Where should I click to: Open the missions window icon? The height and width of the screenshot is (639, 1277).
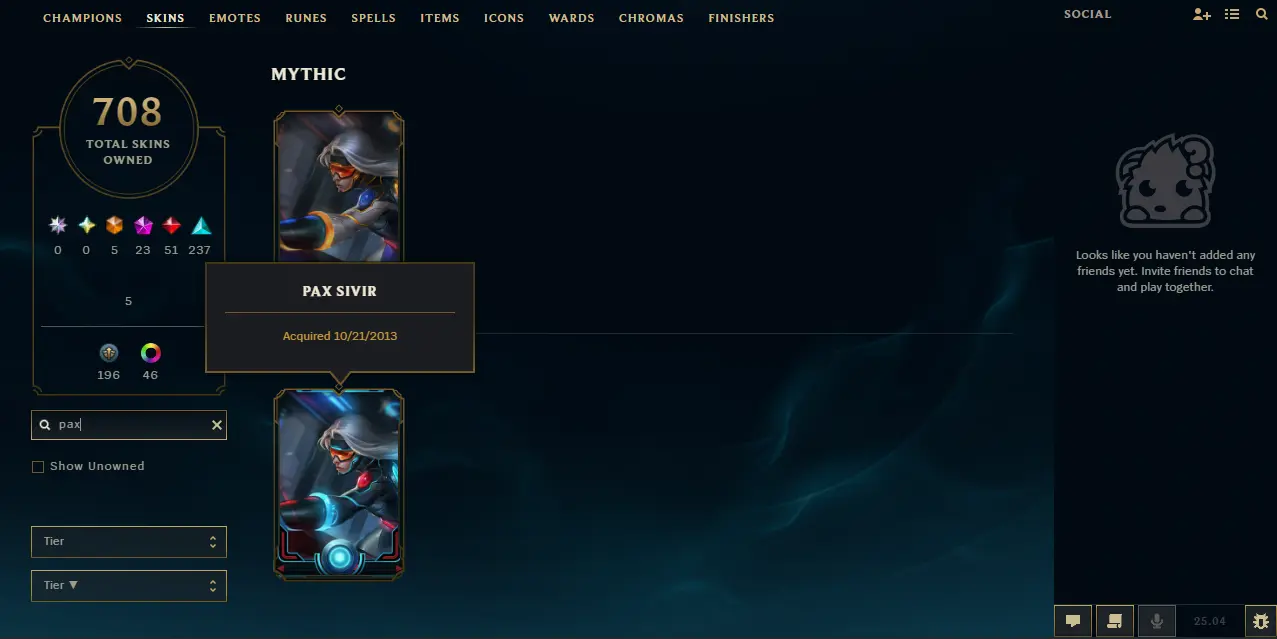pyautogui.click(x=1114, y=621)
